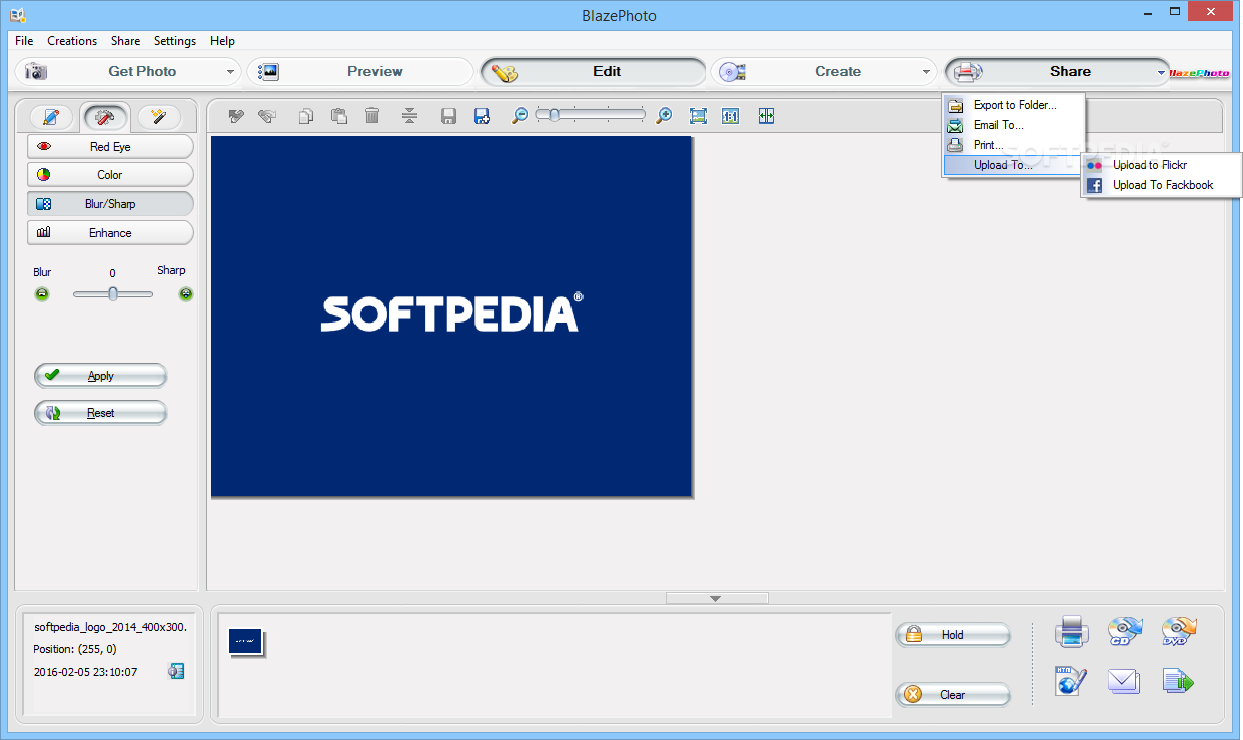Click the green Blur smiley icon
The width and height of the screenshot is (1243, 740).
[42, 294]
